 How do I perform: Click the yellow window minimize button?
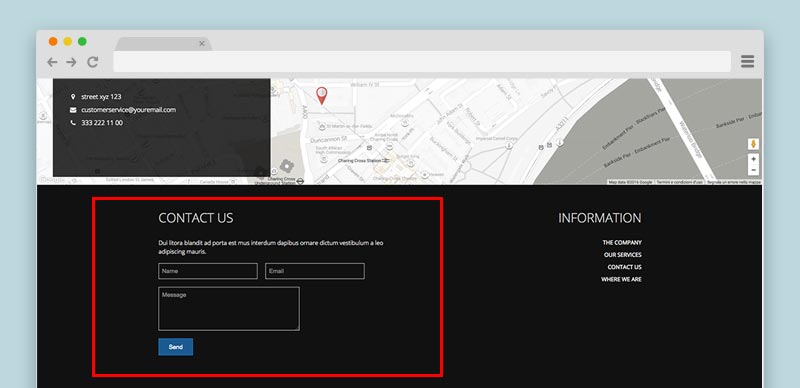click(67, 41)
